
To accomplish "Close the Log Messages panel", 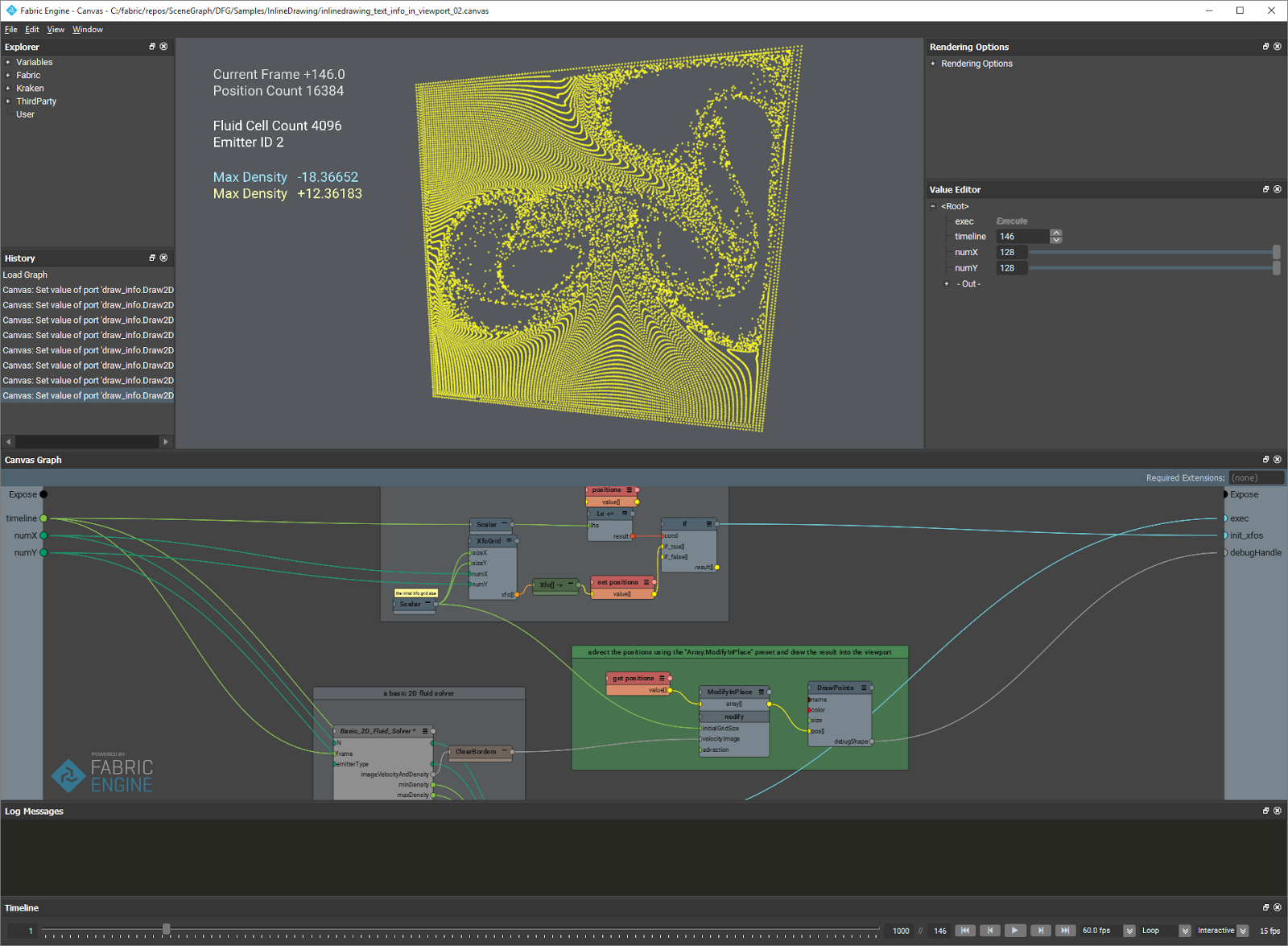I will (1278, 811).
